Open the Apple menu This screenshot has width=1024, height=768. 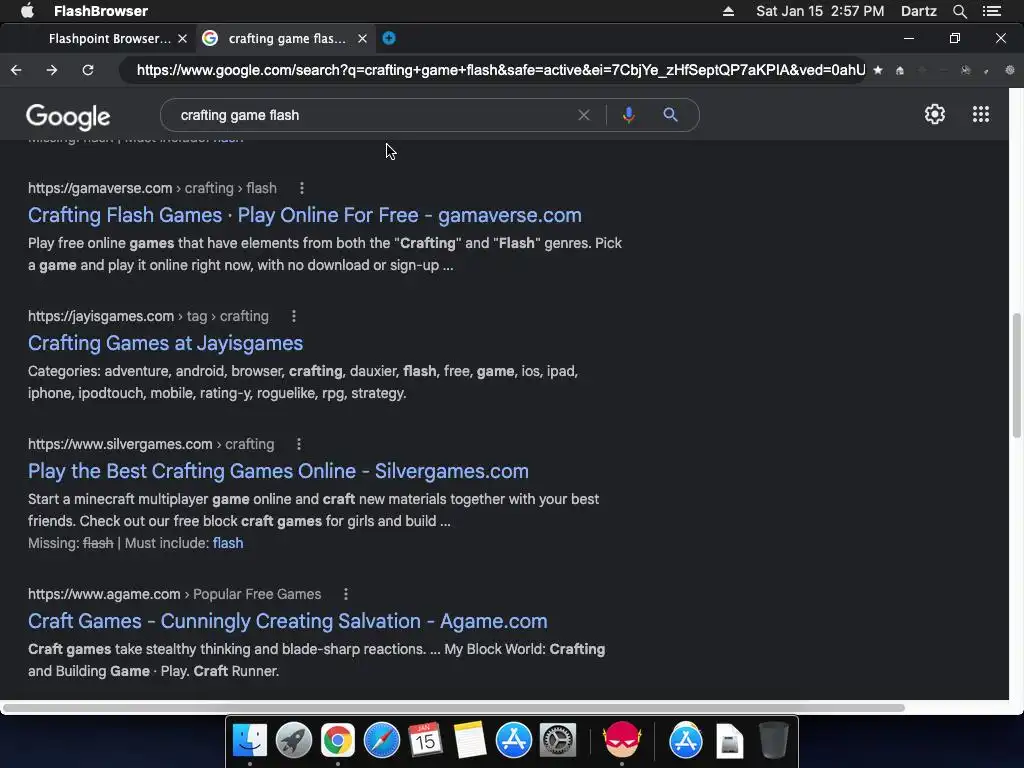coord(27,11)
